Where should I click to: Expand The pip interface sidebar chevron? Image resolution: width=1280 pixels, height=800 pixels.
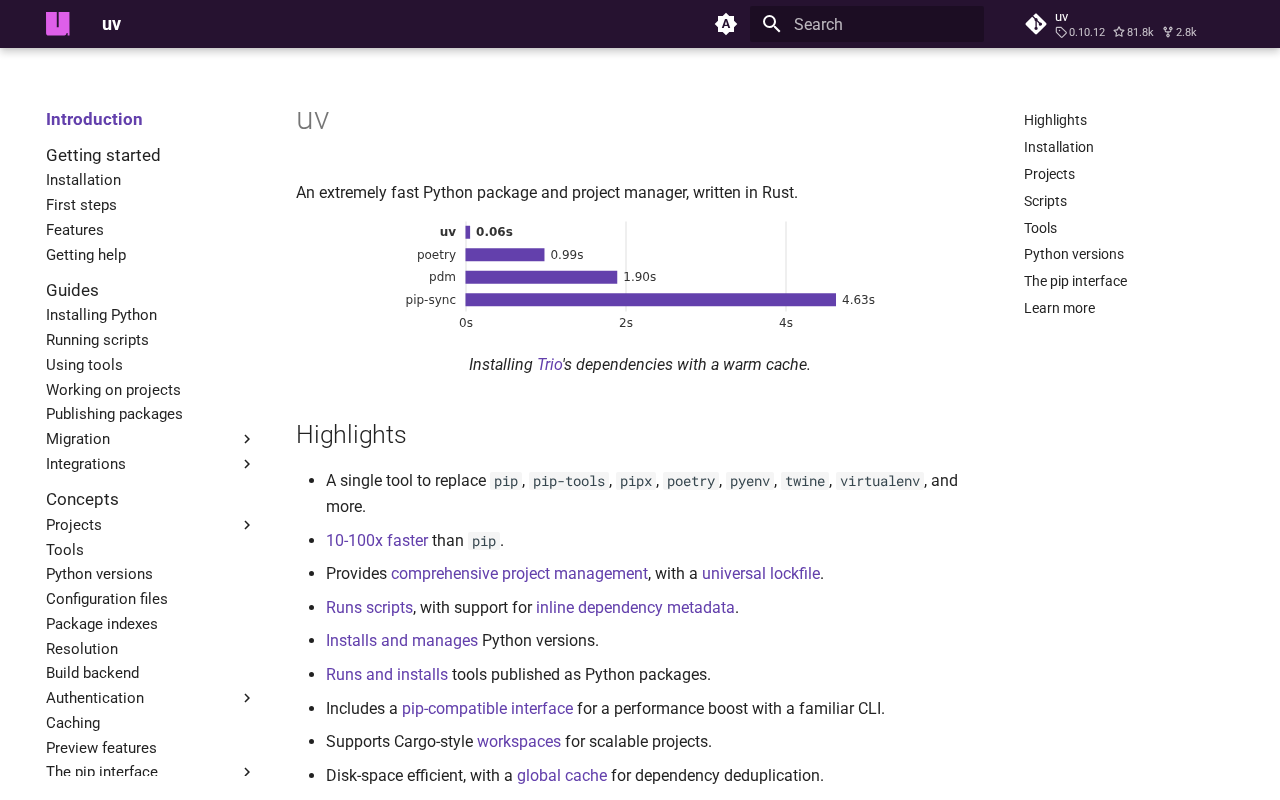(247, 772)
